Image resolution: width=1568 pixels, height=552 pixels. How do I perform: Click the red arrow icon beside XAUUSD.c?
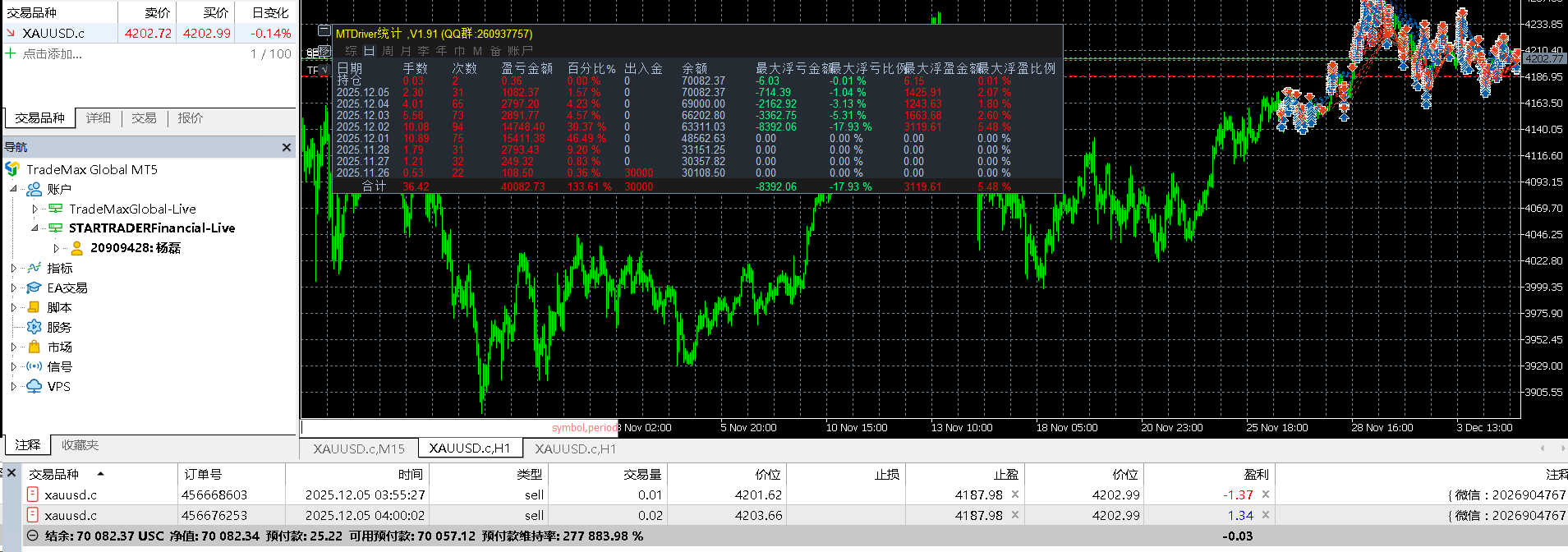[x=11, y=33]
